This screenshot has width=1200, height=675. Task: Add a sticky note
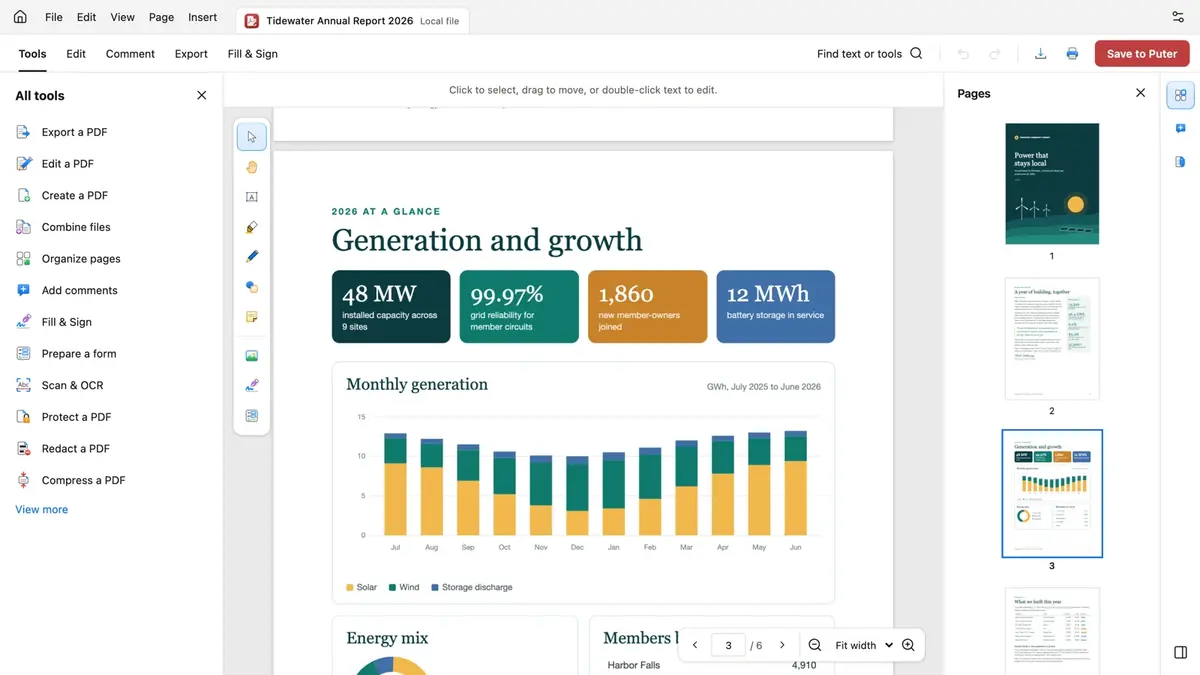pyautogui.click(x=252, y=317)
